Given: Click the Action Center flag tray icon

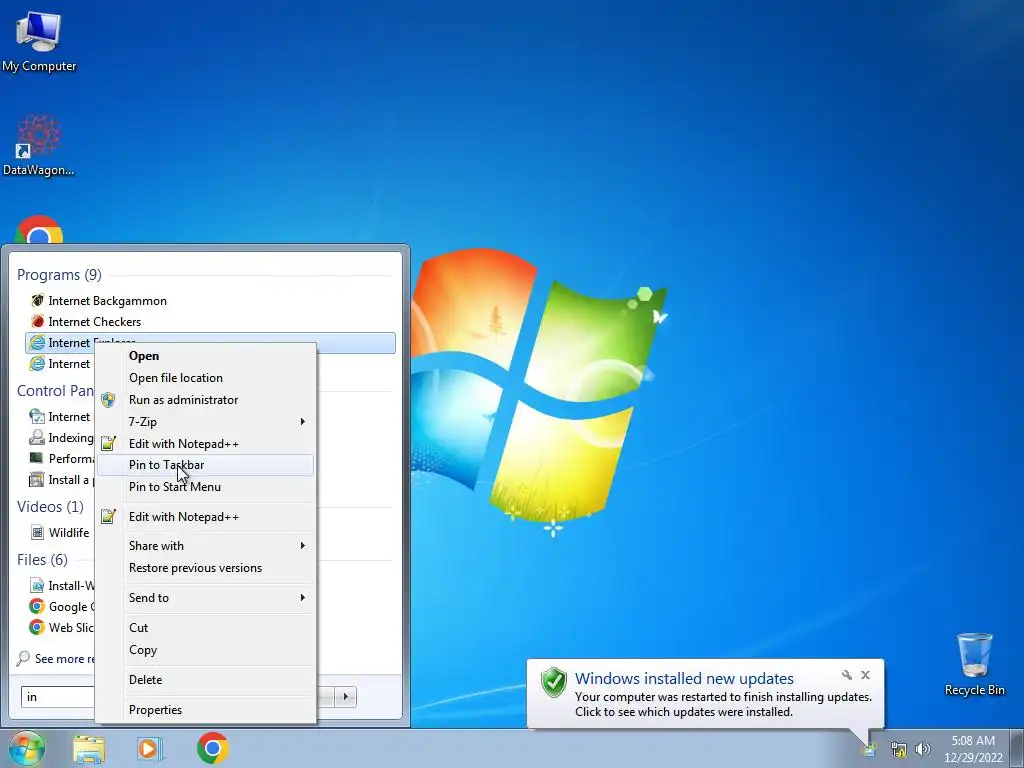Looking at the screenshot, I should [870, 749].
